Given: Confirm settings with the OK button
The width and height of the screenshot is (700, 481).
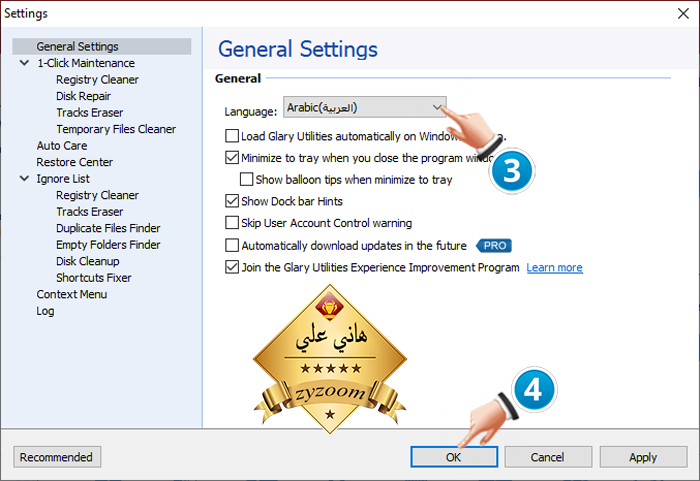Looking at the screenshot, I should 454,457.
